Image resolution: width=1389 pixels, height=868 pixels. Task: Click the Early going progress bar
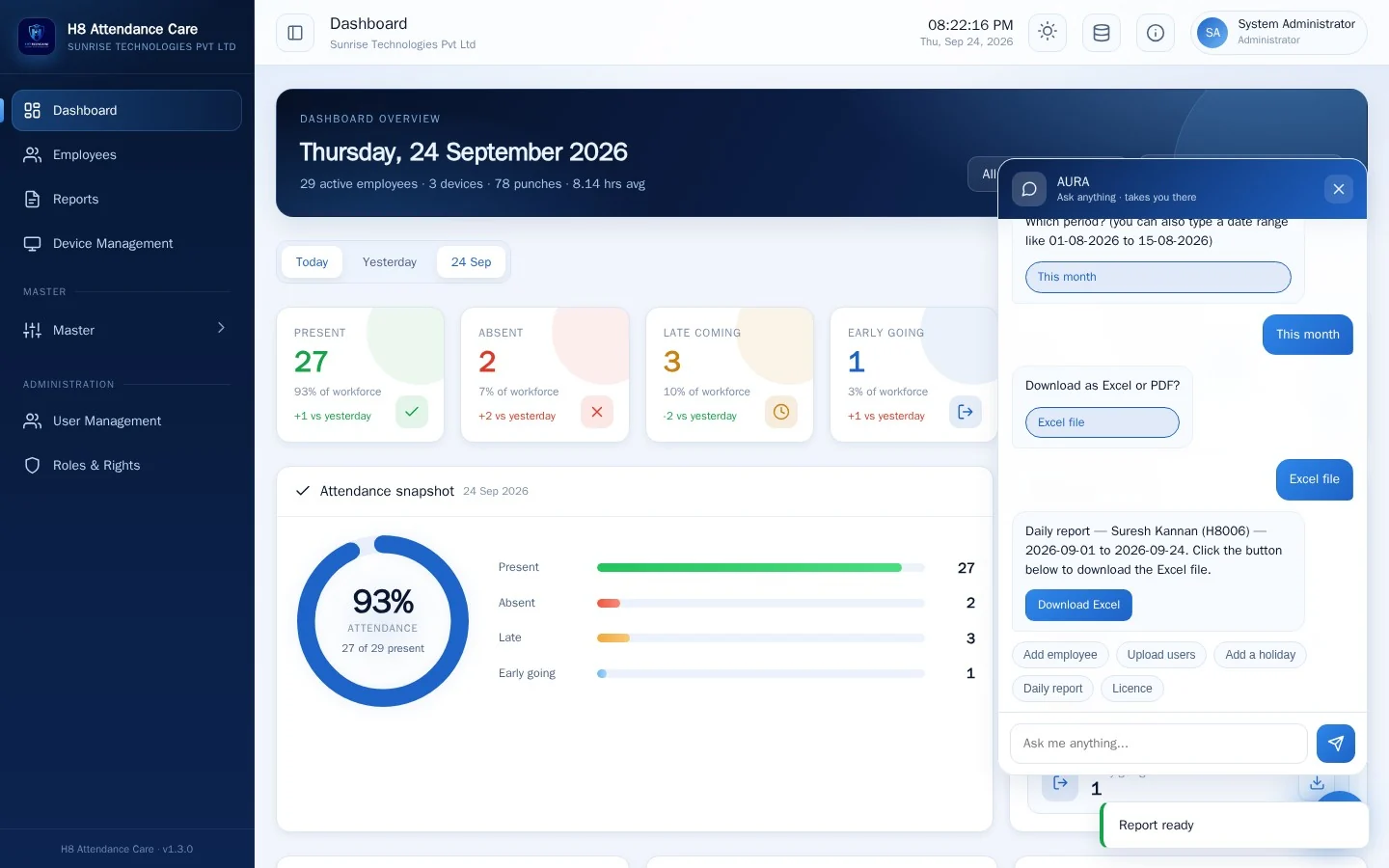point(761,674)
